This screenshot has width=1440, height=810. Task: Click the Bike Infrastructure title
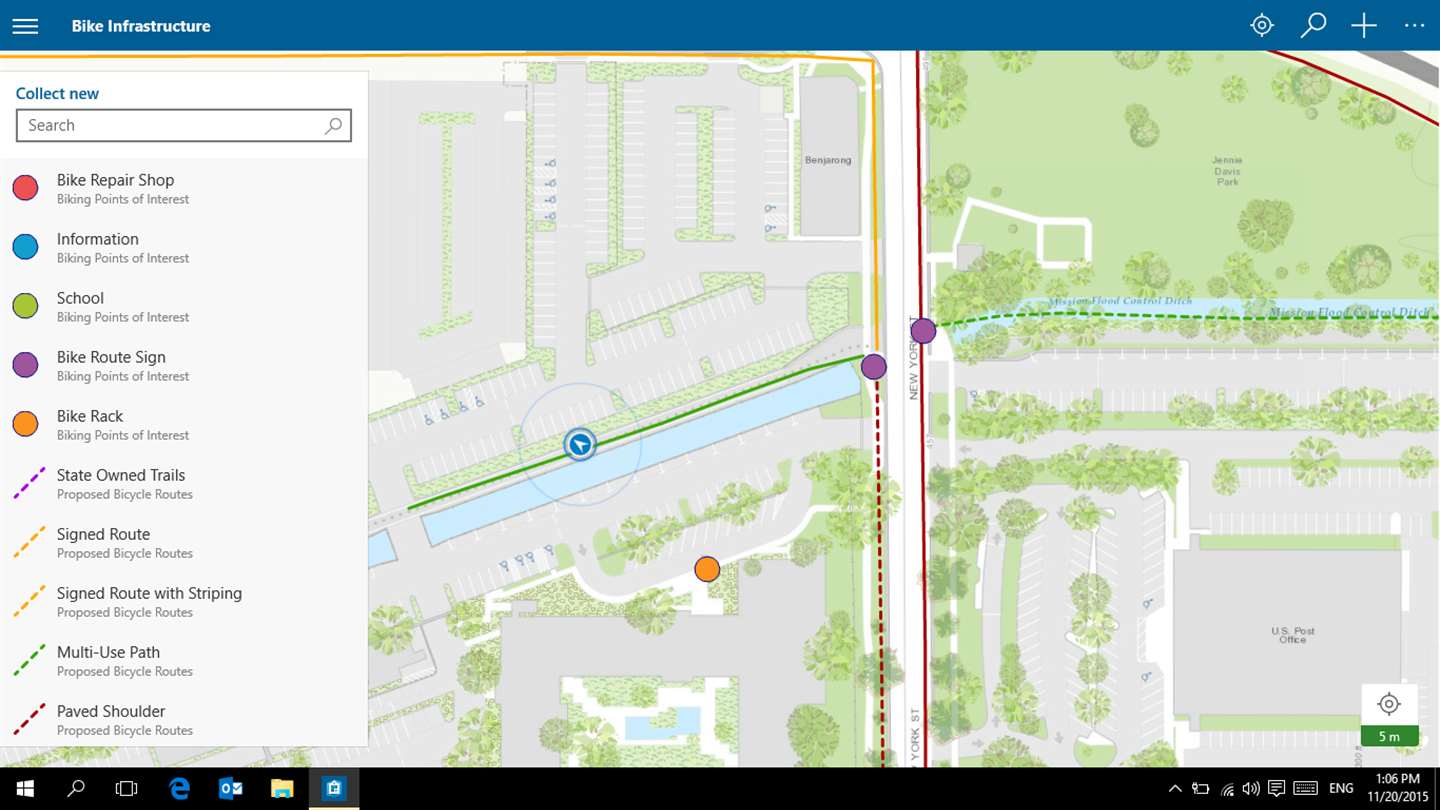(x=141, y=26)
